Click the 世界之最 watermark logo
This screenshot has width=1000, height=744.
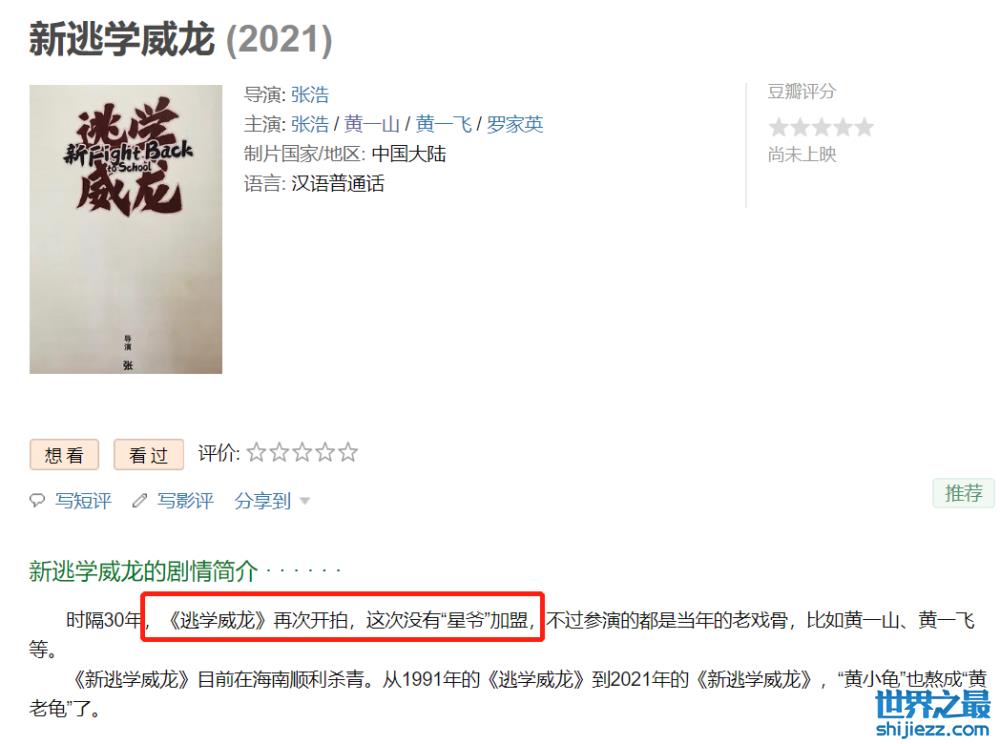(x=932, y=713)
